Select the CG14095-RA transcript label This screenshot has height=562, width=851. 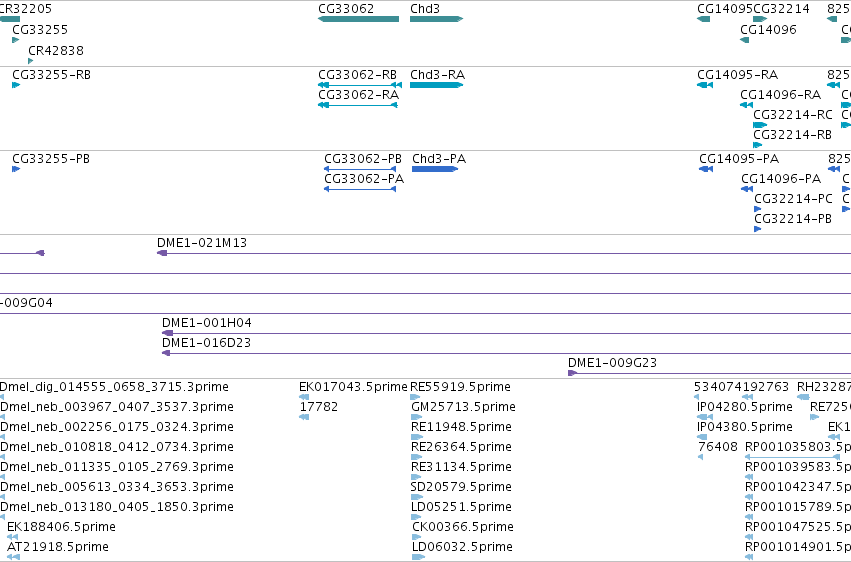(738, 74)
